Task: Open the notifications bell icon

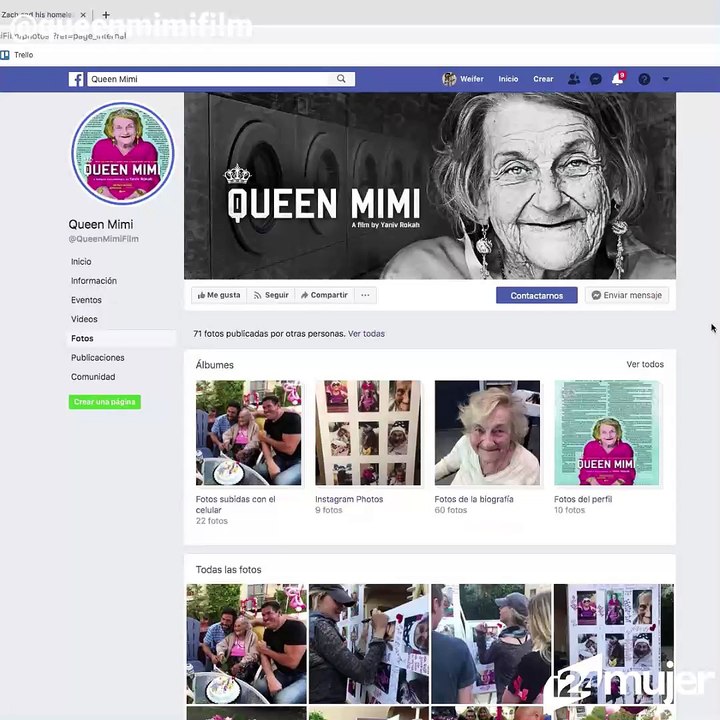Action: 618,79
